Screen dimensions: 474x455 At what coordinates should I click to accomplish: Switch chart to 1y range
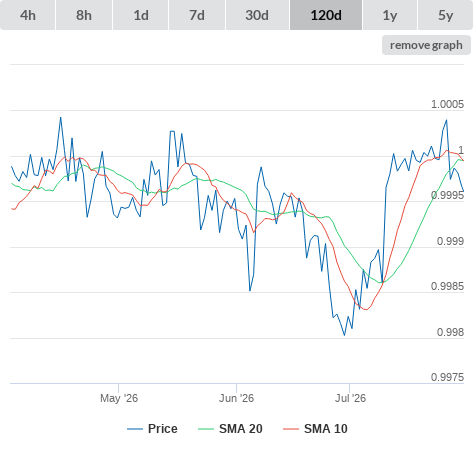click(390, 15)
